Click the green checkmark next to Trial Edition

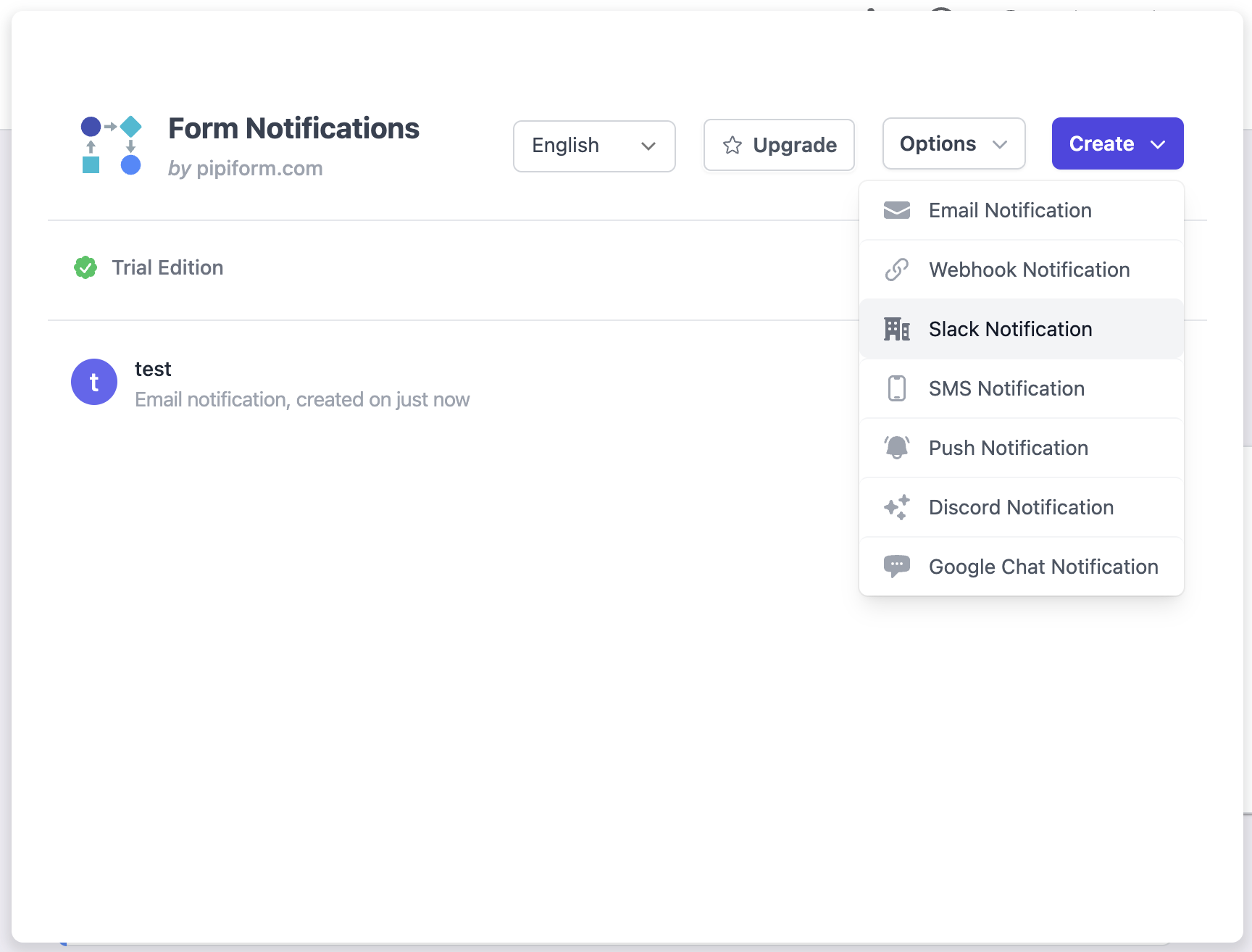pos(85,267)
